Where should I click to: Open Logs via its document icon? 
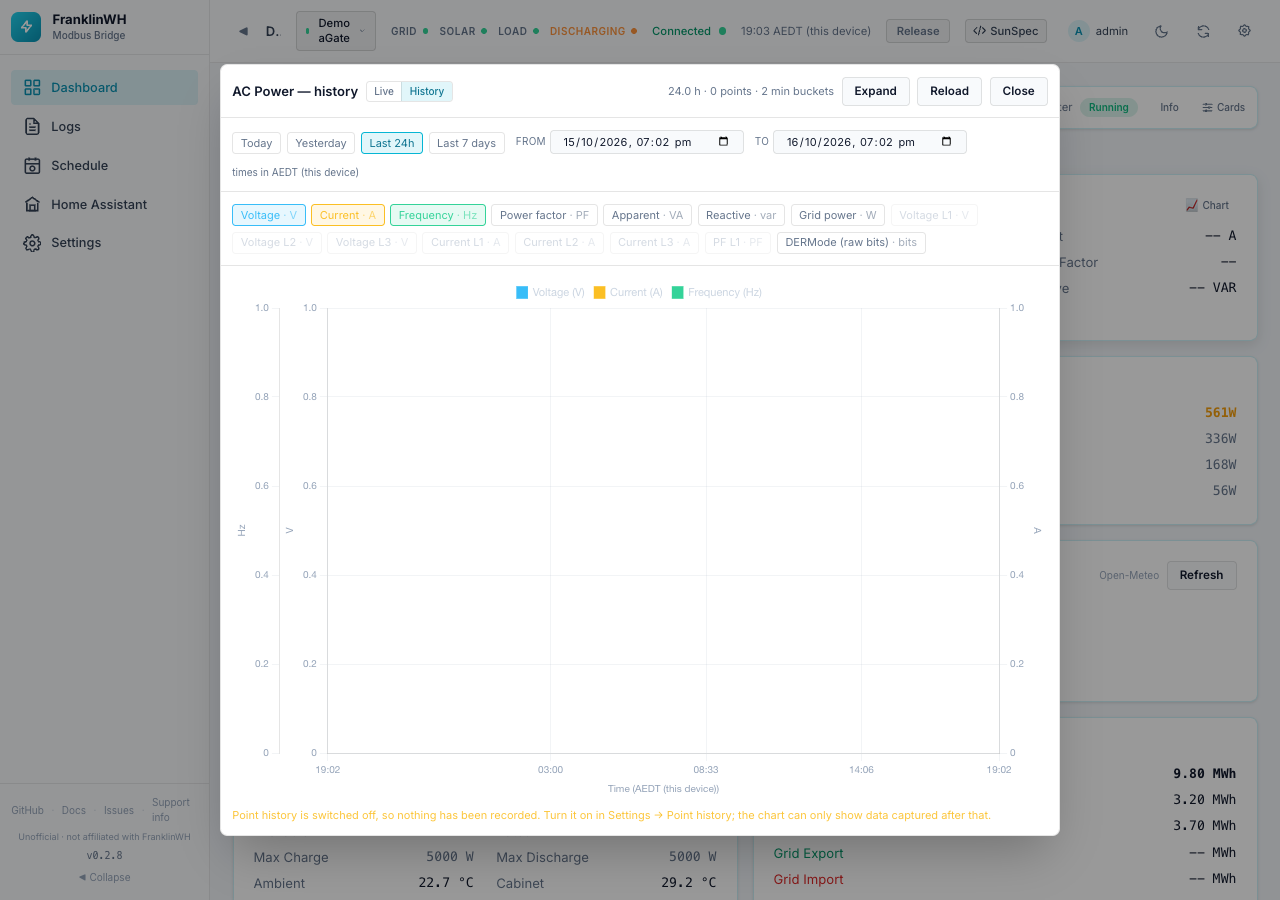click(x=32, y=126)
